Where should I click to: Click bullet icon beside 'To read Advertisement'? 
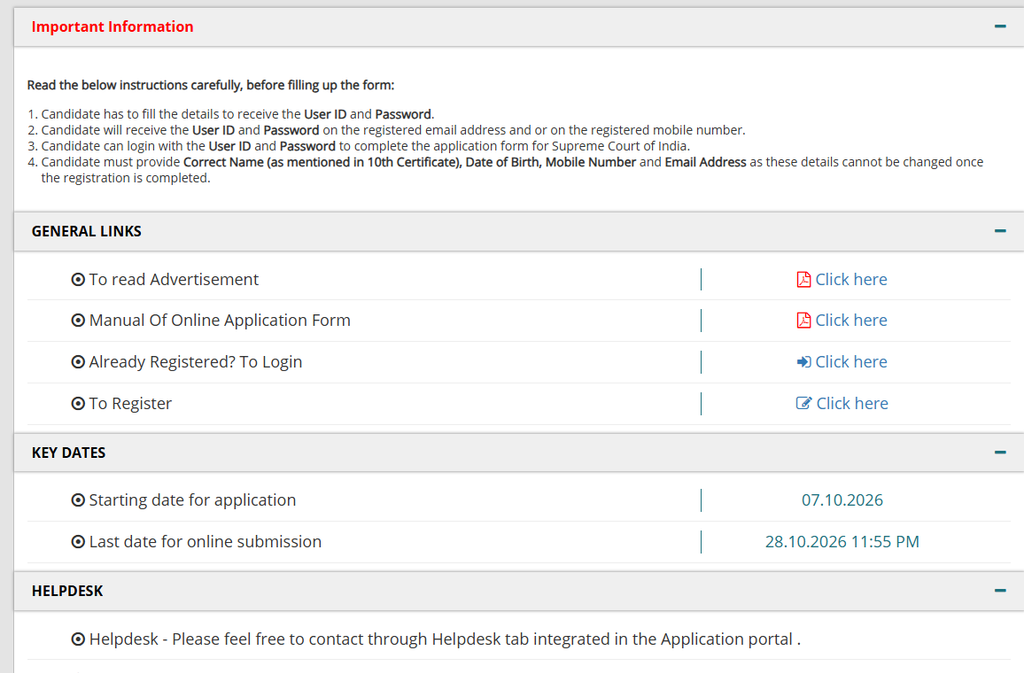78,279
